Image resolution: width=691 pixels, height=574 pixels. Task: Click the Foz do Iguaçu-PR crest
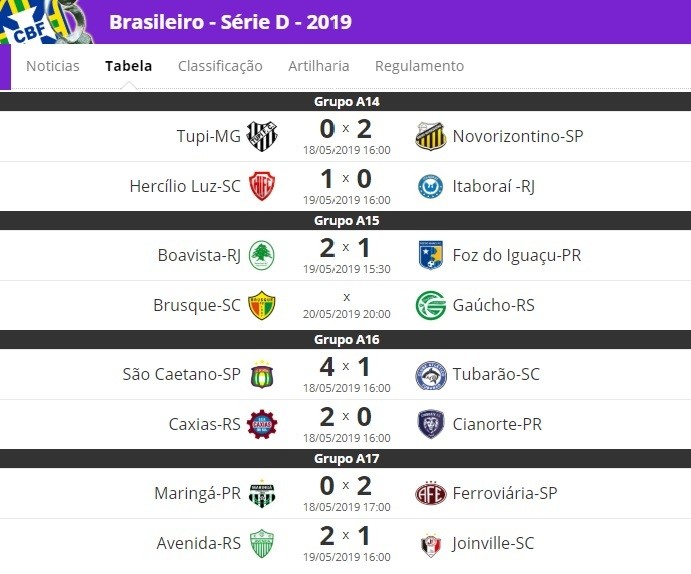coord(431,255)
